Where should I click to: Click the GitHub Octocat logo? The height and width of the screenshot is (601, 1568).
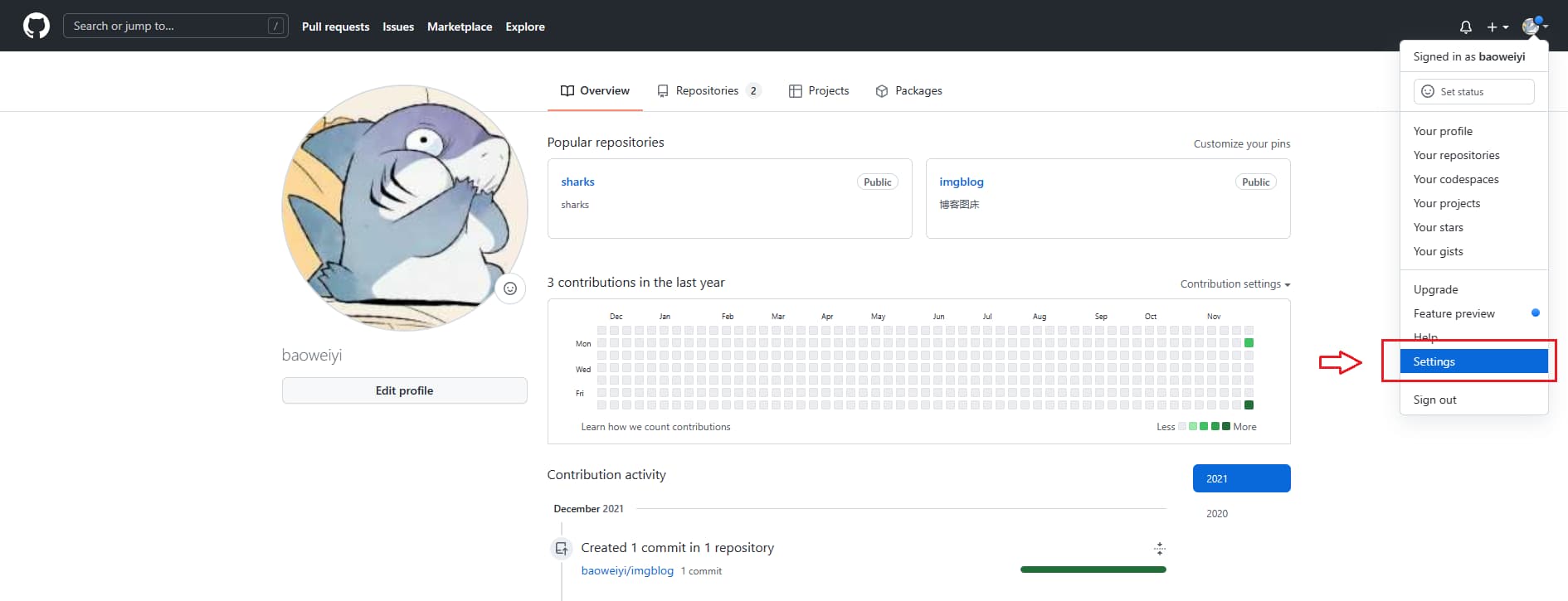coord(37,26)
